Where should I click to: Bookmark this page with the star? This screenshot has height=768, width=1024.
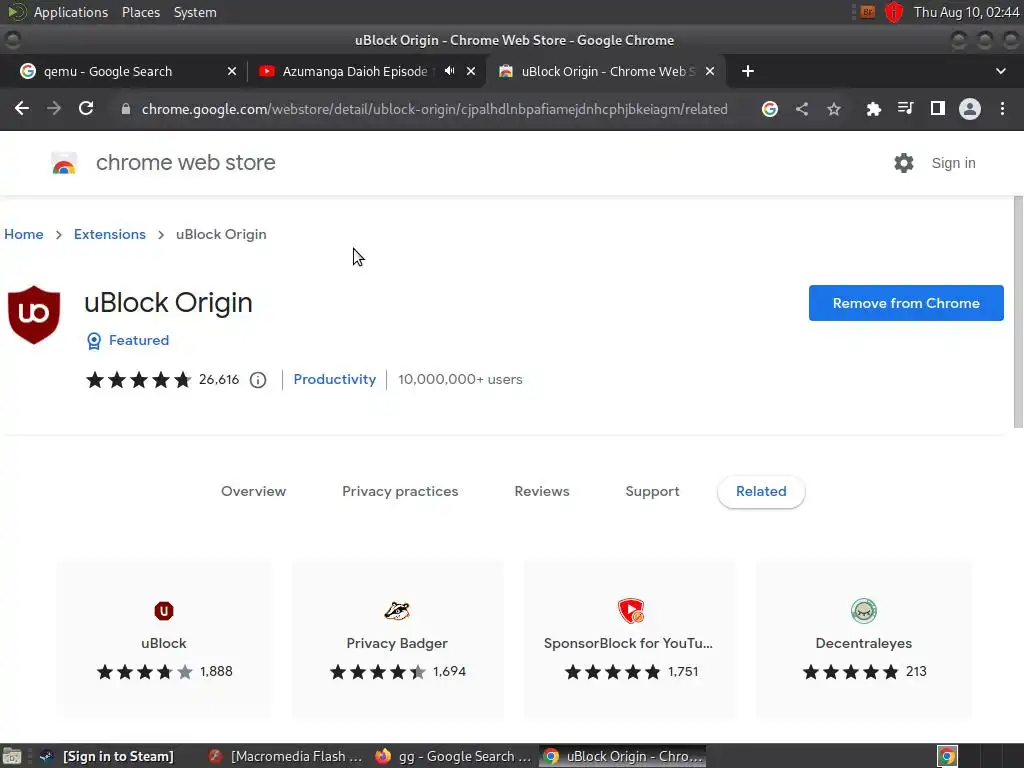click(834, 109)
